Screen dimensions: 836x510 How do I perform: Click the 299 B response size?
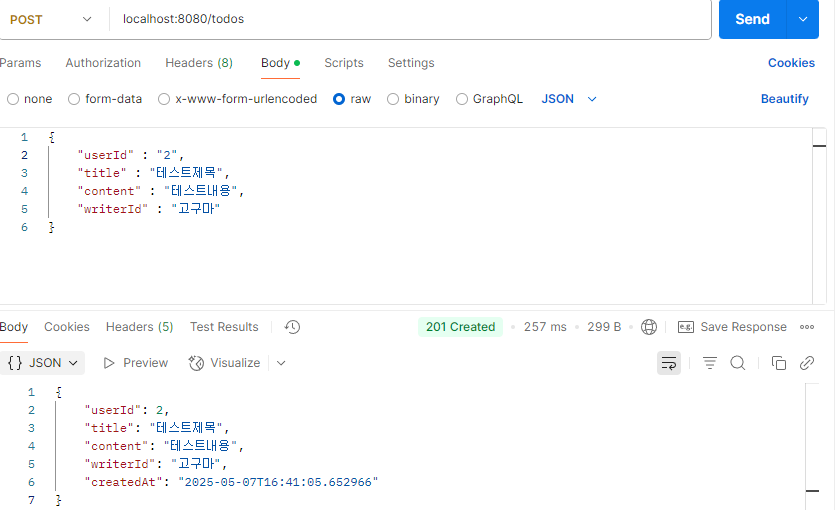pos(604,327)
